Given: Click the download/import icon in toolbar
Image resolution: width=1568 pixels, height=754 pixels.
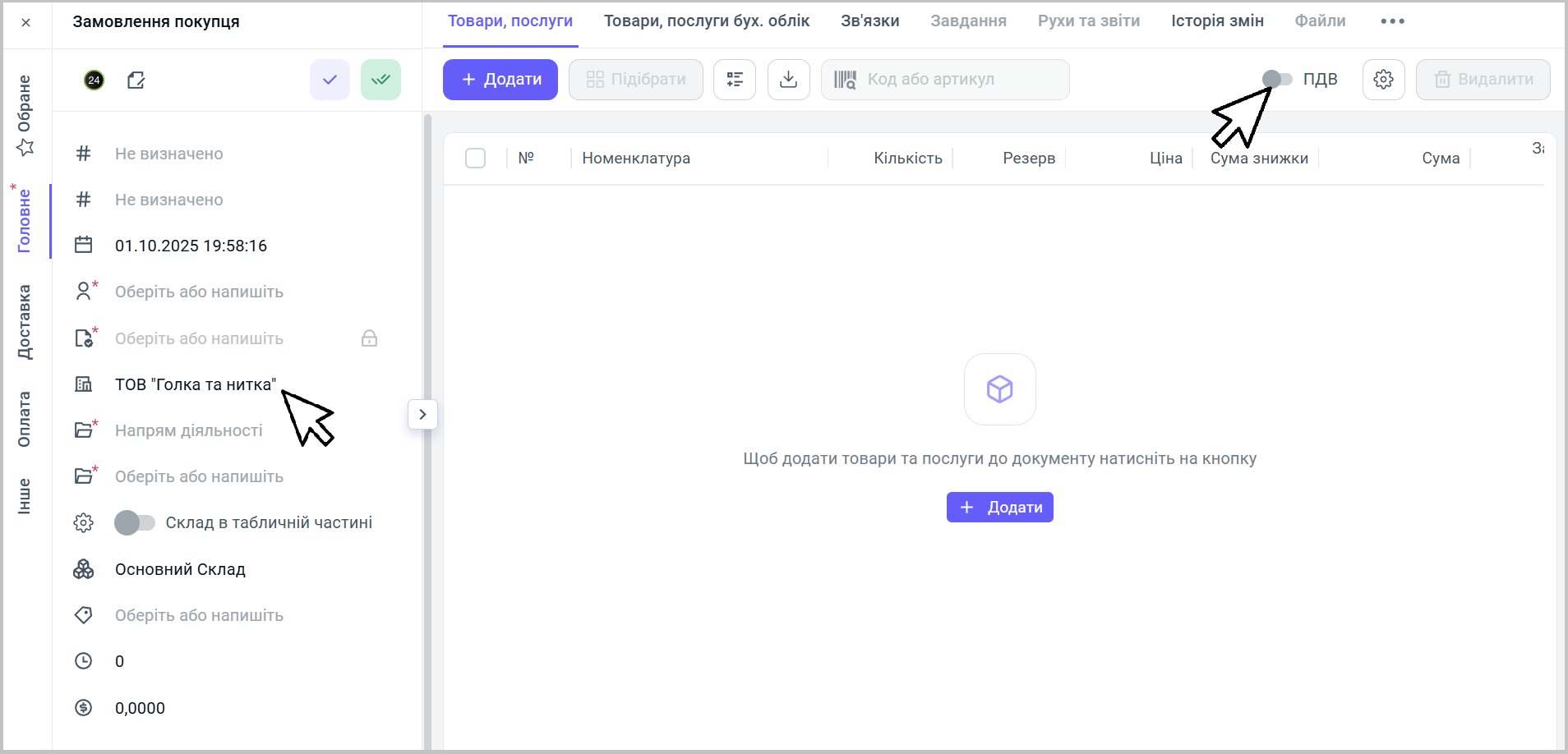Looking at the screenshot, I should coord(788,80).
